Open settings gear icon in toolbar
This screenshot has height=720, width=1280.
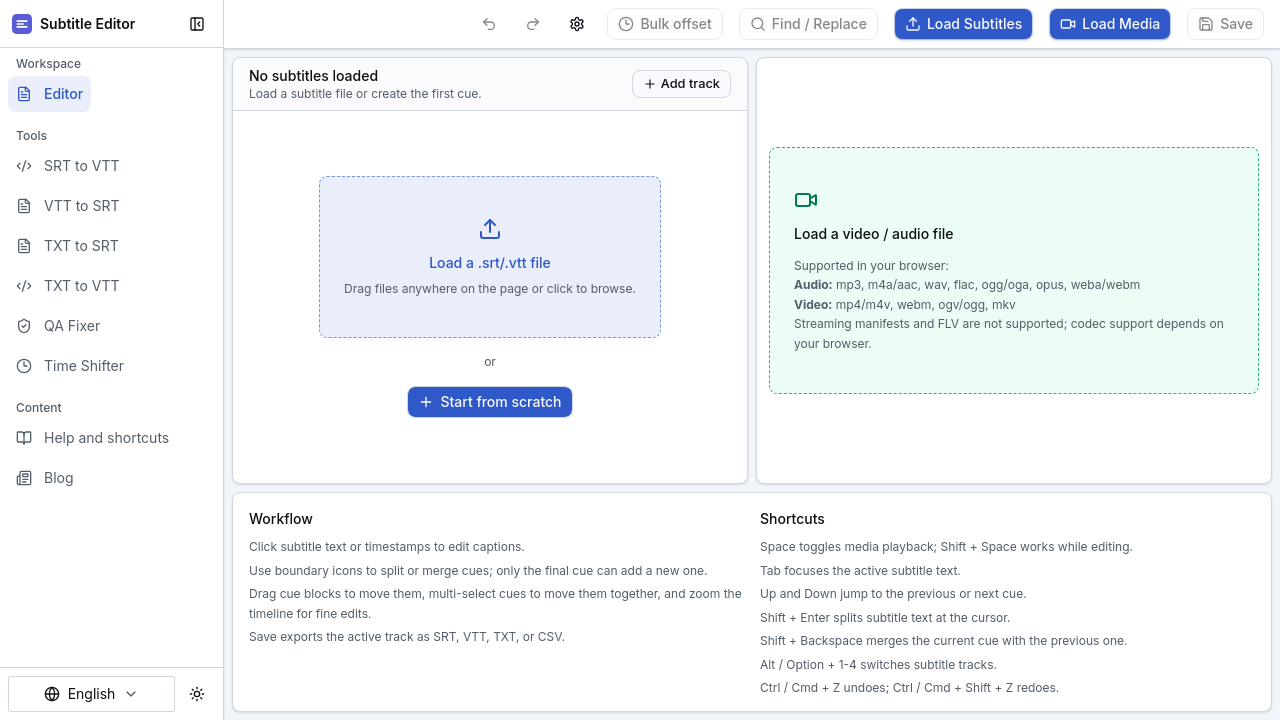coord(577,24)
